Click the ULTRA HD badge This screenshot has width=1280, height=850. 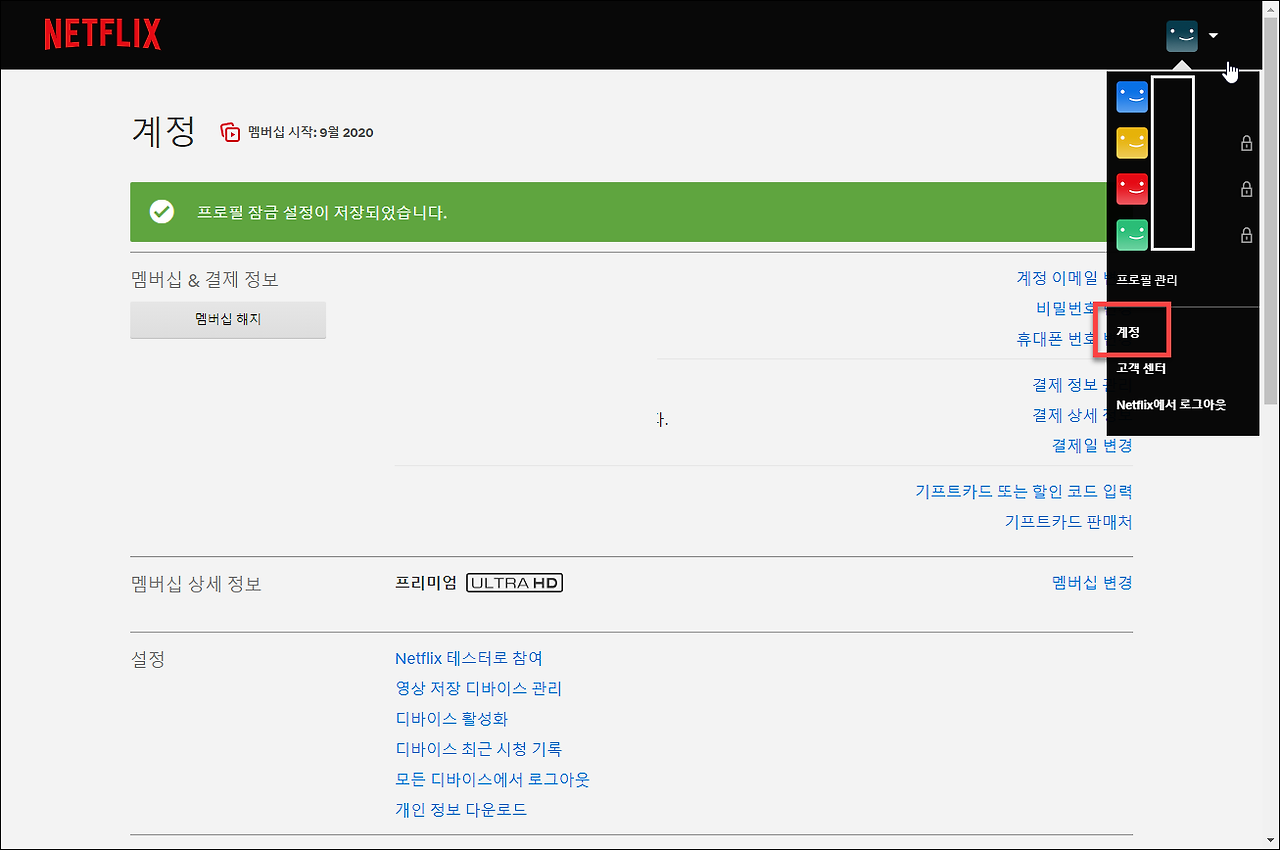click(515, 583)
